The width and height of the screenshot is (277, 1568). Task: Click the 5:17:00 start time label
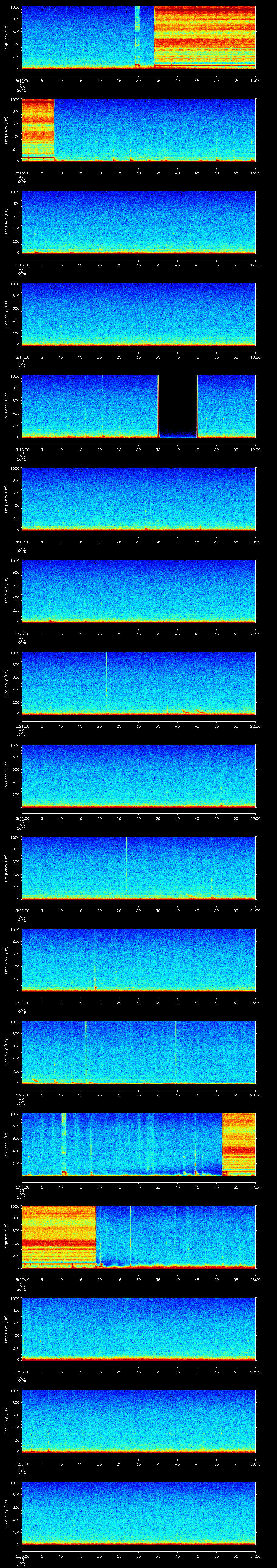click(x=22, y=357)
